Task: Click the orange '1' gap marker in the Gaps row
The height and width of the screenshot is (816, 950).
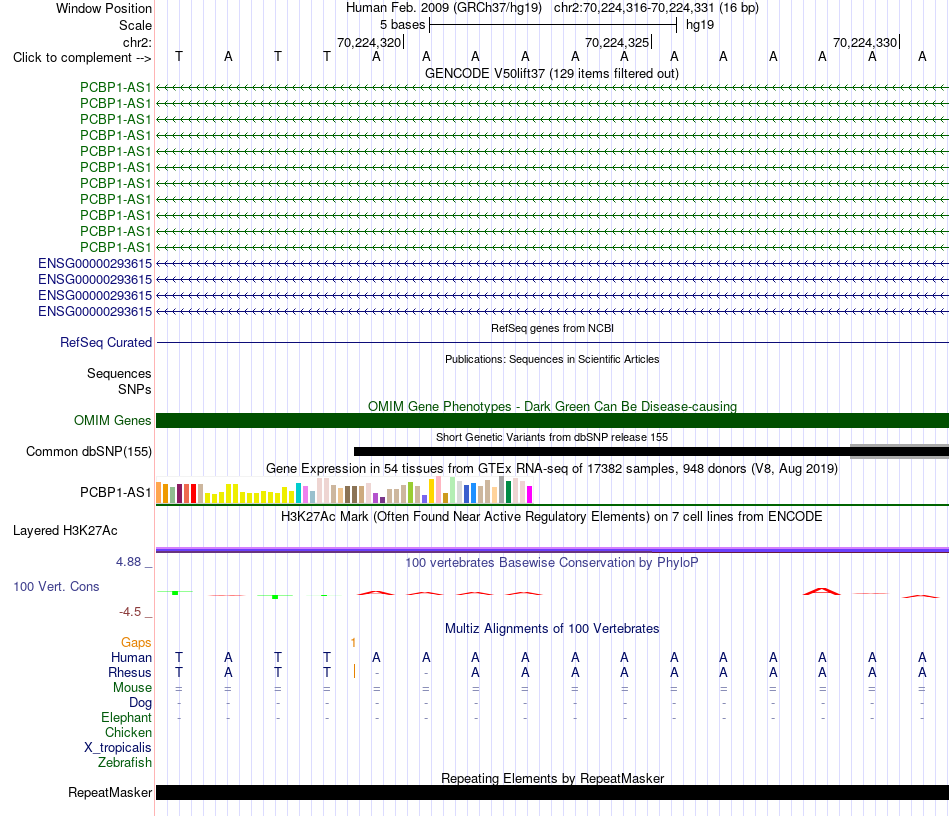Action: (x=353, y=643)
